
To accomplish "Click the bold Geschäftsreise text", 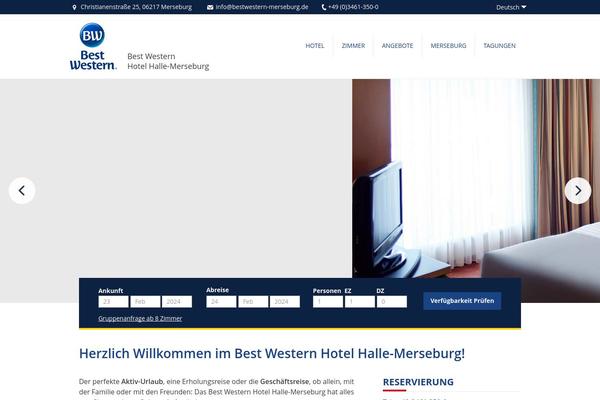I will click(284, 382).
